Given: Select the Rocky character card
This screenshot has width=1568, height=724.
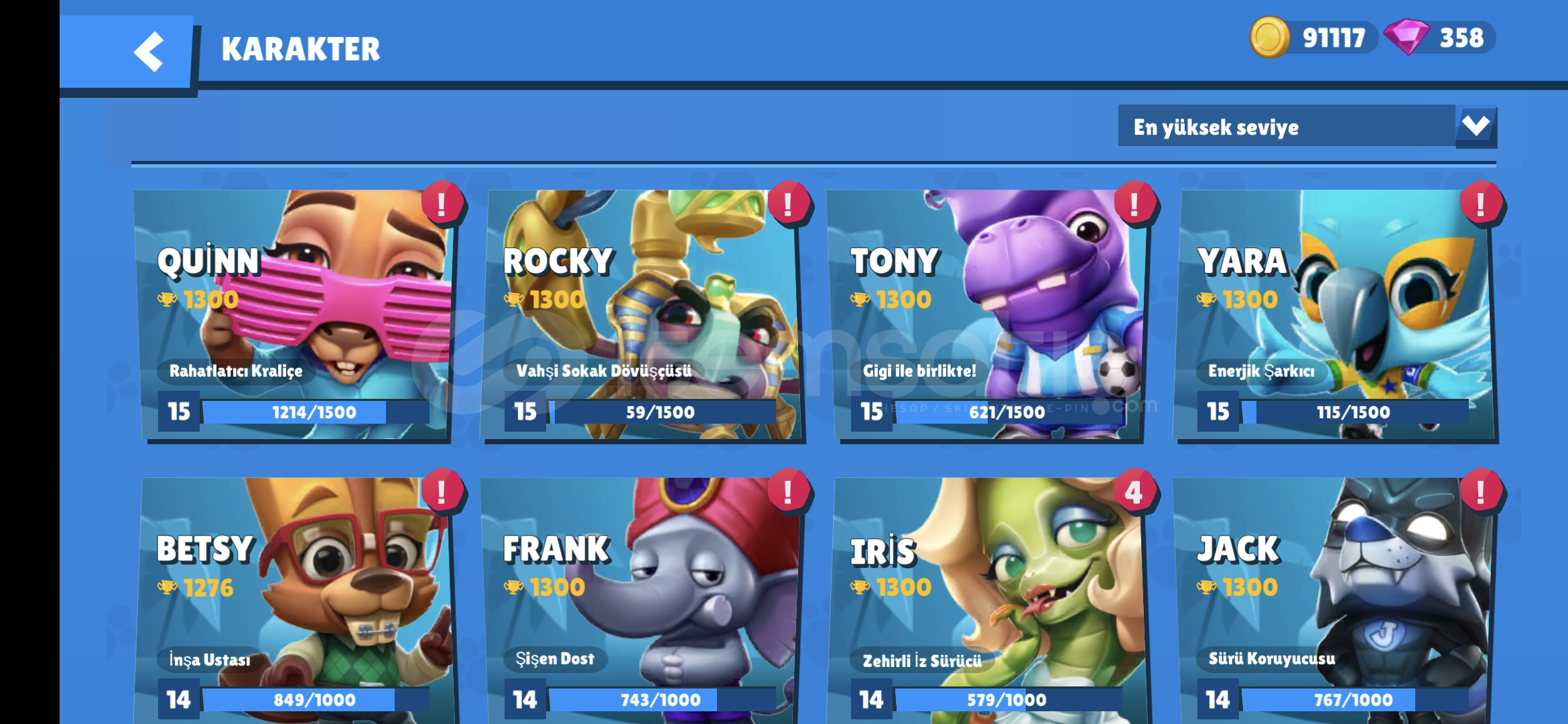Looking at the screenshot, I should 642,315.
